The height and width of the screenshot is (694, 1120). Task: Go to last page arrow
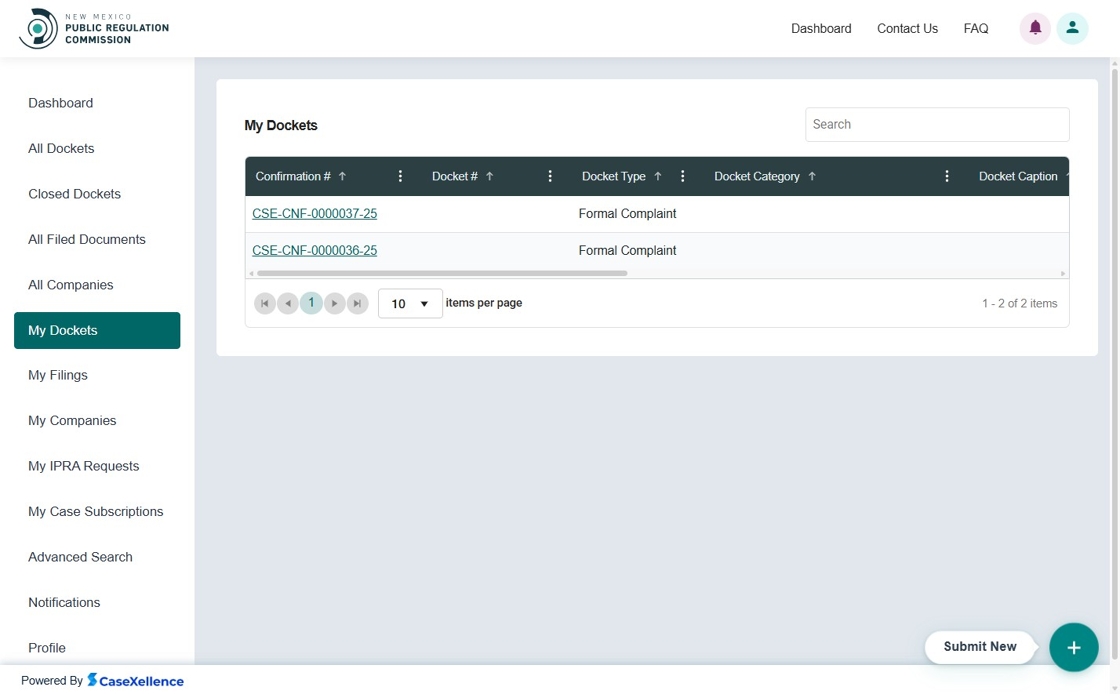[x=358, y=303]
